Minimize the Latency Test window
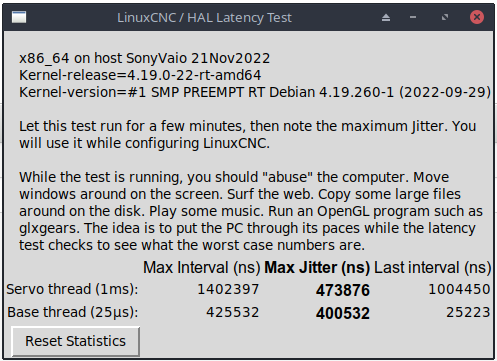The height and width of the screenshot is (361, 497). [x=413, y=17]
